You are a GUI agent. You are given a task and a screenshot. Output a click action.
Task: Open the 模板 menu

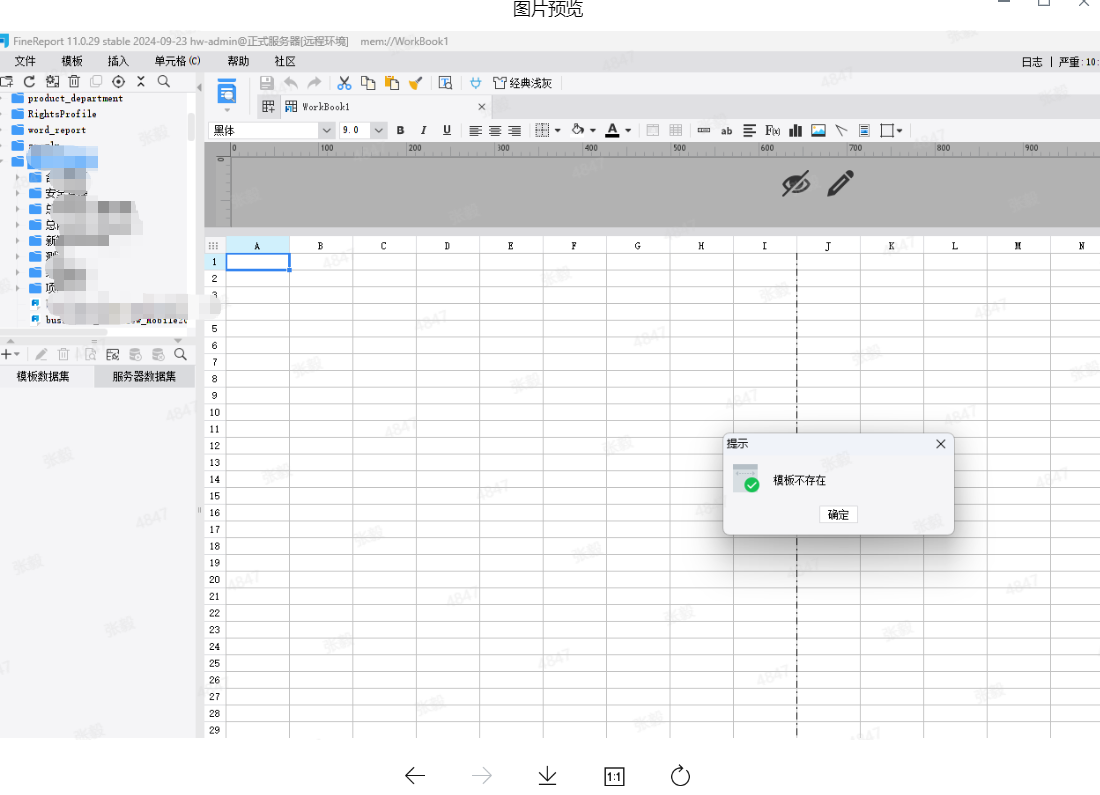(x=72, y=61)
